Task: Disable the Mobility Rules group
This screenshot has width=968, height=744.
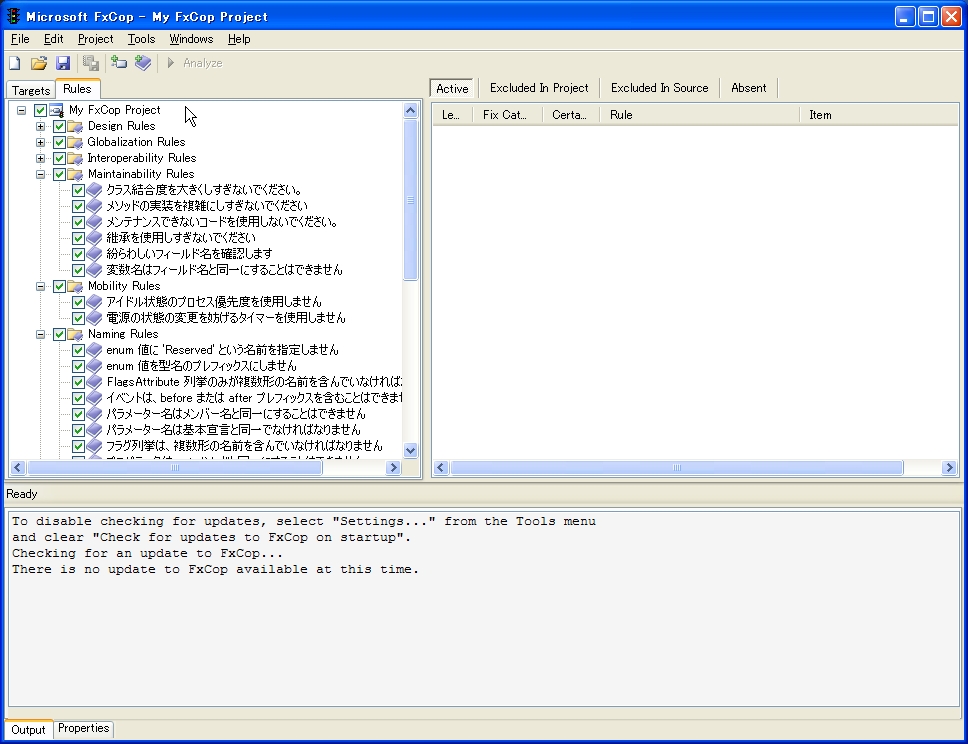Action: pos(59,286)
